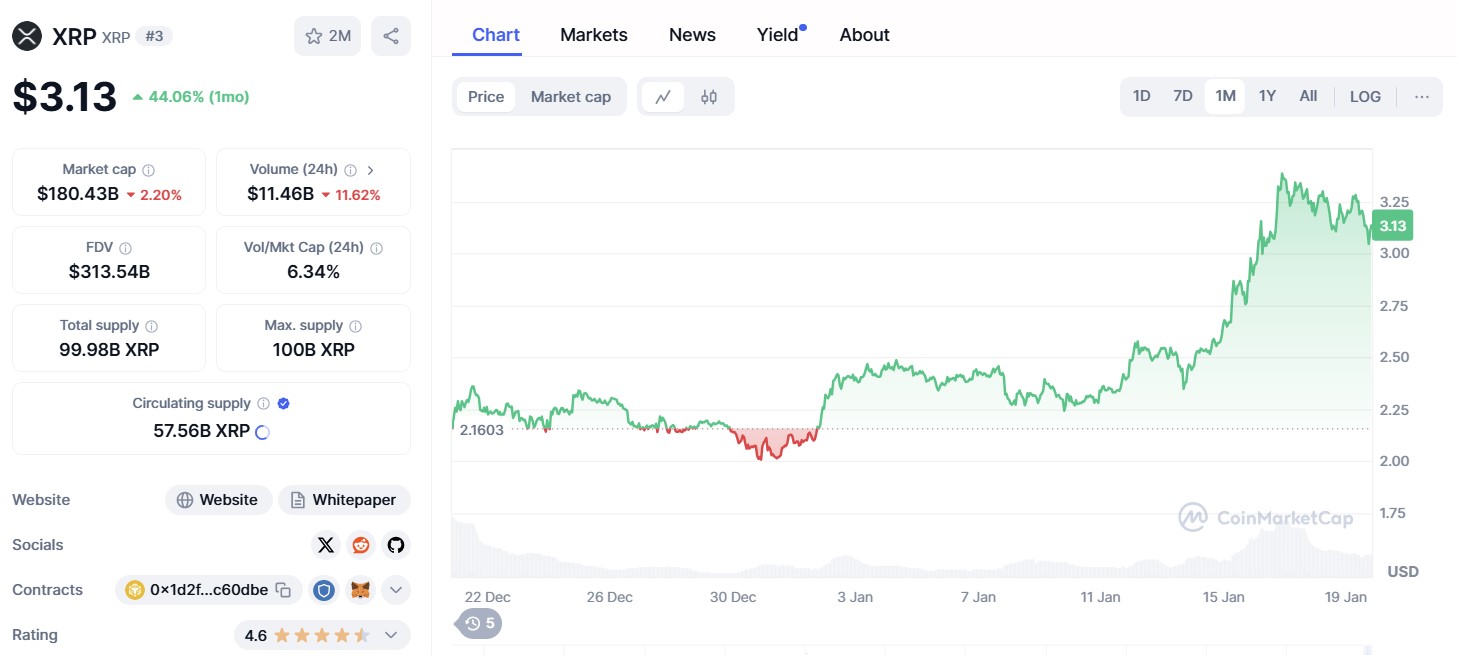1457x655 pixels.
Task: Click the 99.98B XRP total supply value
Action: pyautogui.click(x=109, y=349)
